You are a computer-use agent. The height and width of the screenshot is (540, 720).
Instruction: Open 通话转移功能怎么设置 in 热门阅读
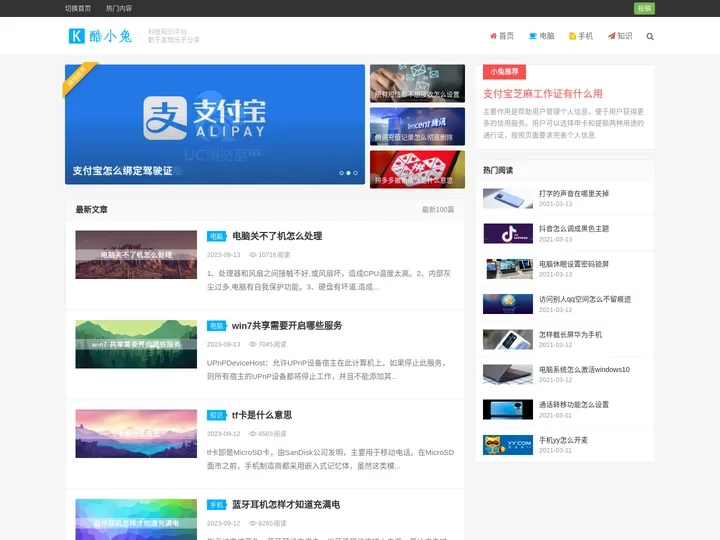coord(574,405)
